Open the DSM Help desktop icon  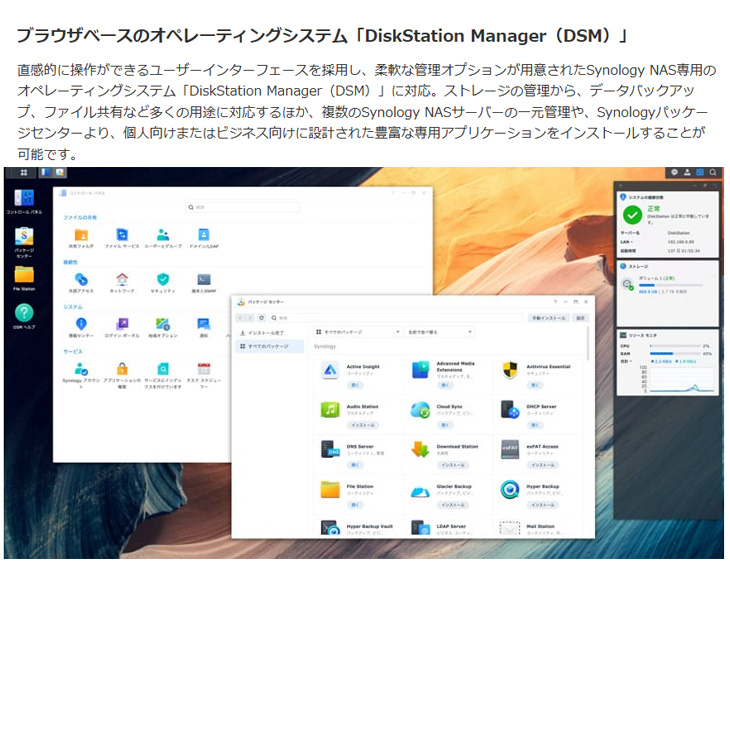pyautogui.click(x=23, y=313)
